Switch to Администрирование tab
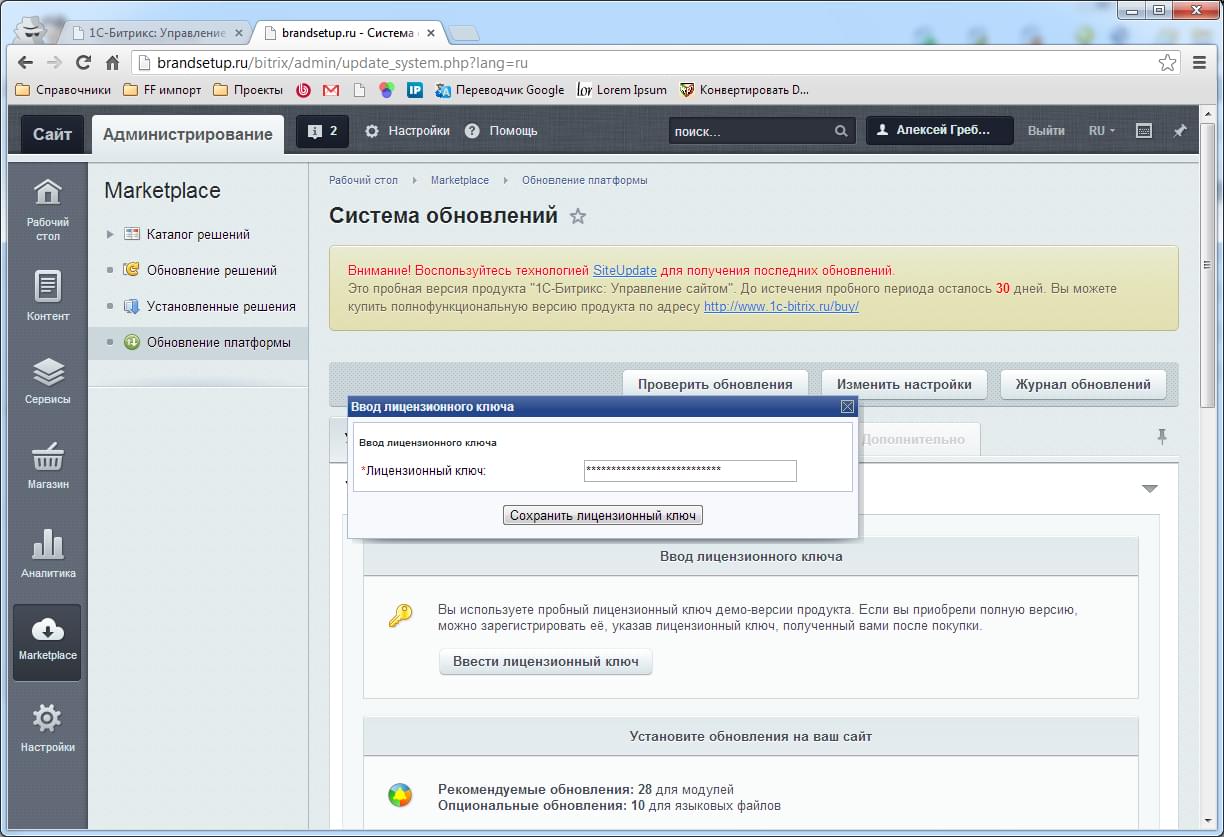The width and height of the screenshot is (1224, 837). click(187, 134)
